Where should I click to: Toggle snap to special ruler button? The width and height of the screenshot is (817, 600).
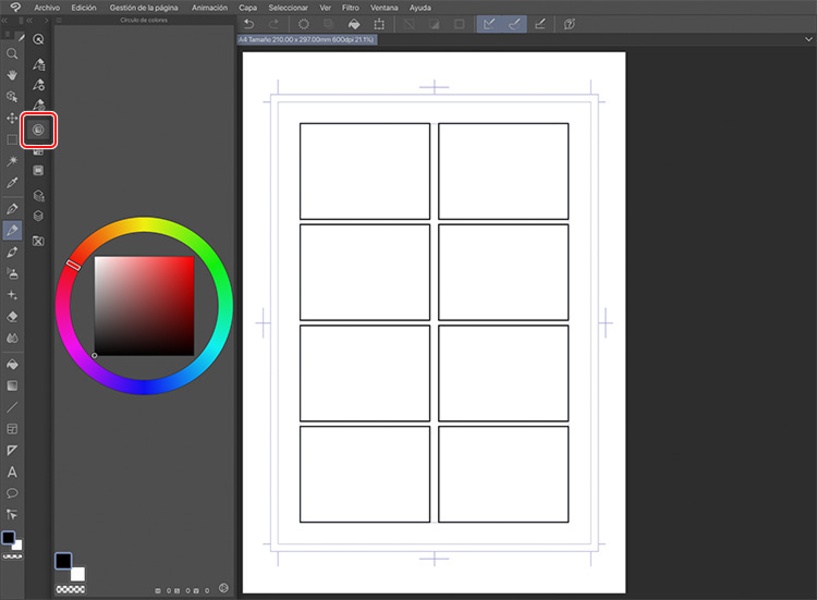514,23
